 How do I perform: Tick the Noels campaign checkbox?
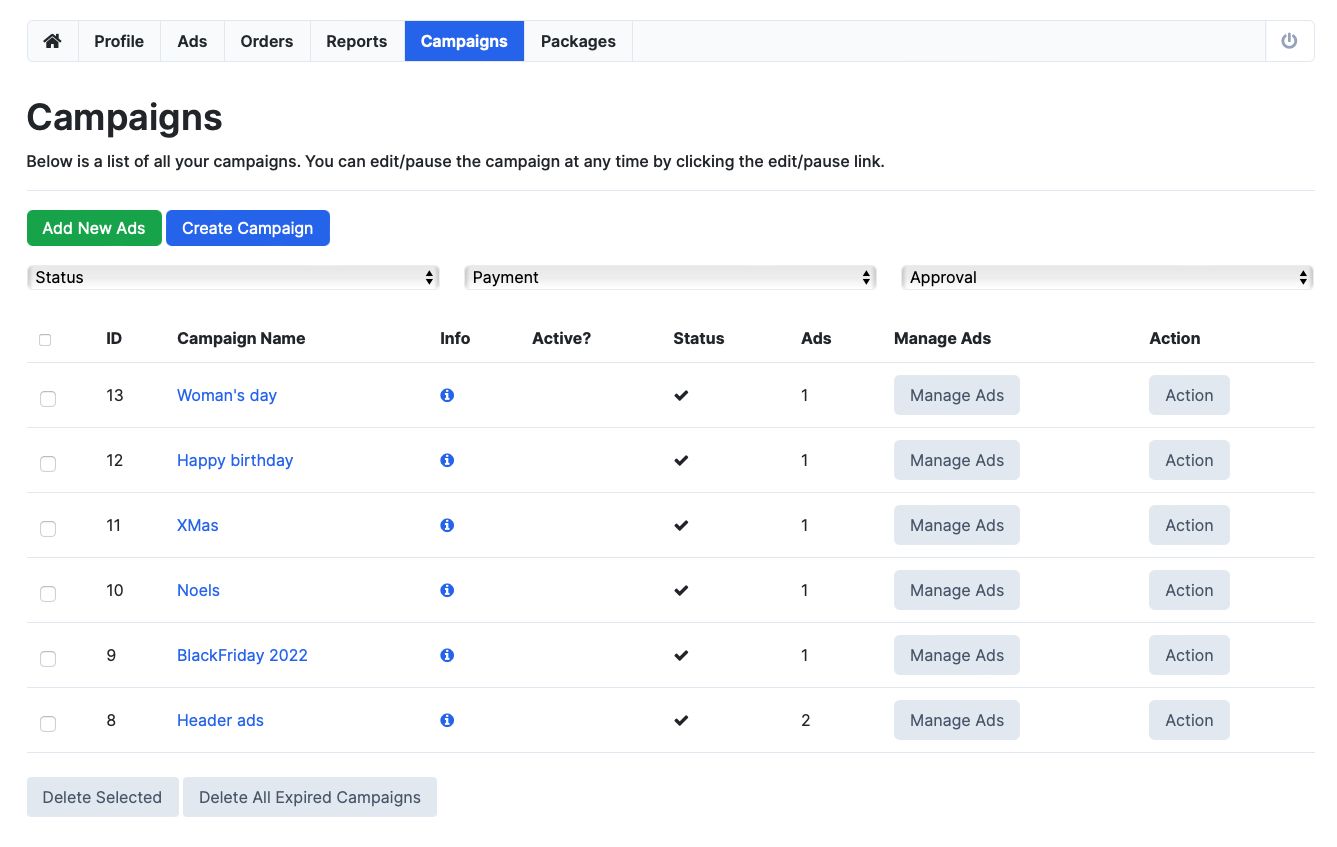tap(48, 594)
